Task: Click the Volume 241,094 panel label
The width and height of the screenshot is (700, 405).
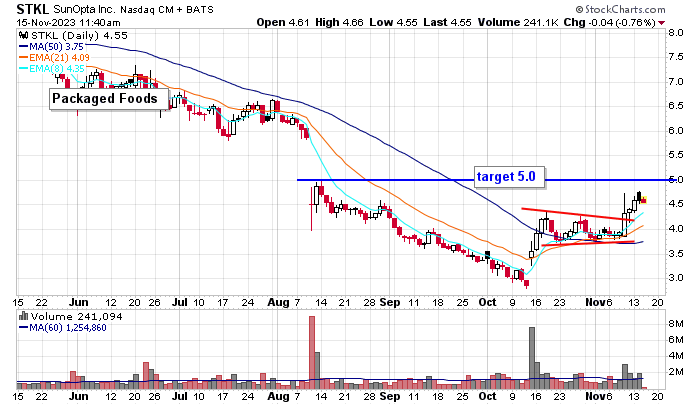Action: coord(76,317)
